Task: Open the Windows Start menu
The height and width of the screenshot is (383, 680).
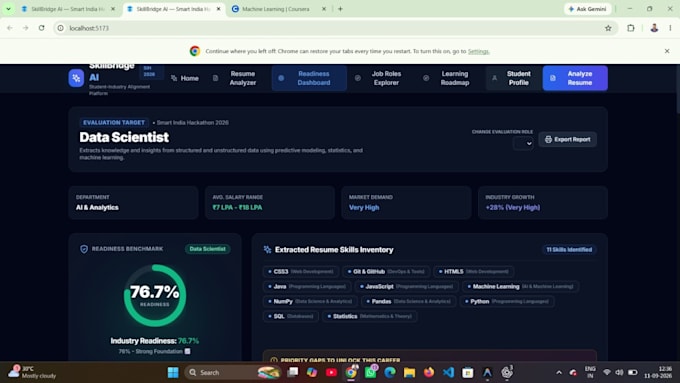Action: [x=173, y=373]
